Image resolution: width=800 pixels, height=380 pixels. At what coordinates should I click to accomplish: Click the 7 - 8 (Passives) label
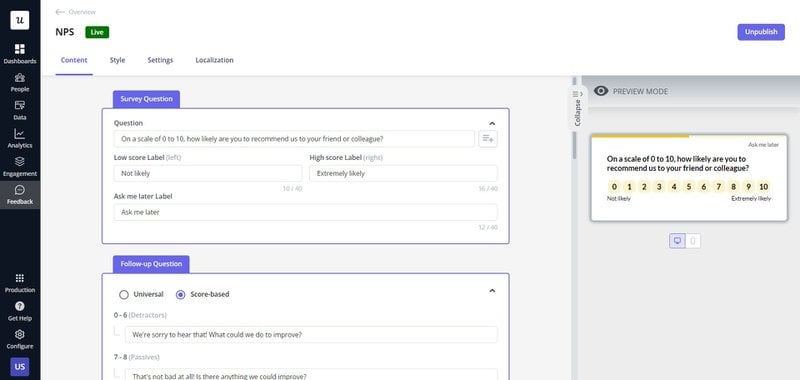(x=137, y=357)
